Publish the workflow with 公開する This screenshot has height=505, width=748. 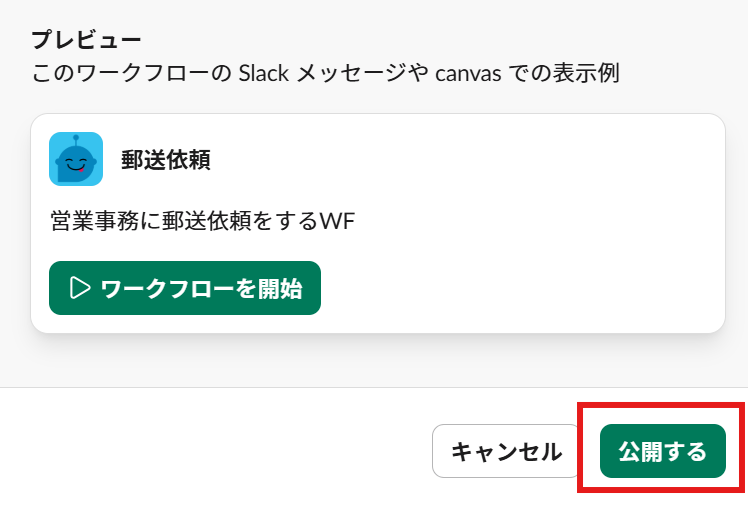click(x=662, y=451)
